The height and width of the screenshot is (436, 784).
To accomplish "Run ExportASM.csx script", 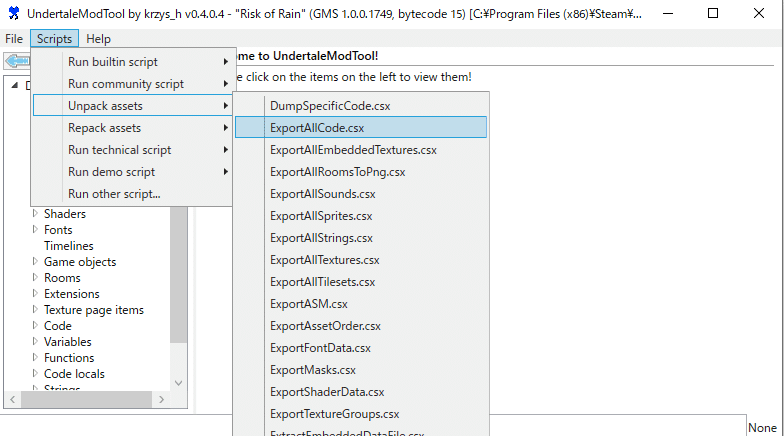I will tap(360, 304).
